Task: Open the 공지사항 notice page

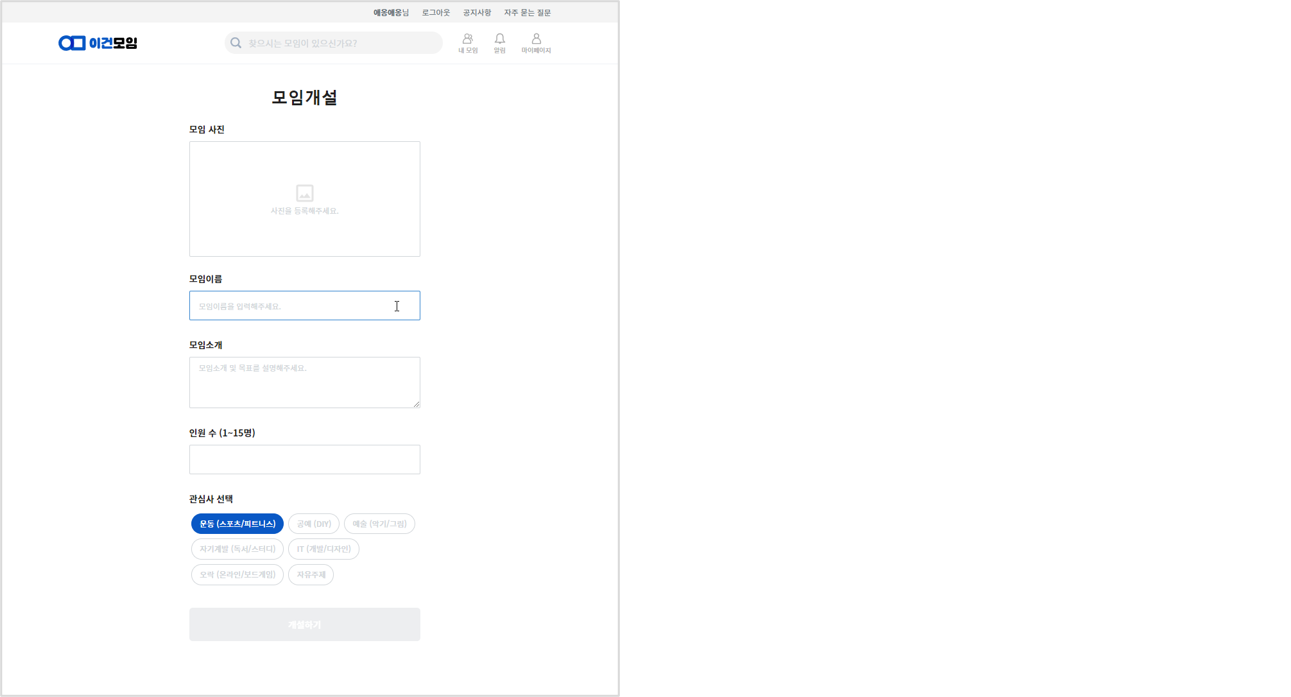Action: coord(477,12)
